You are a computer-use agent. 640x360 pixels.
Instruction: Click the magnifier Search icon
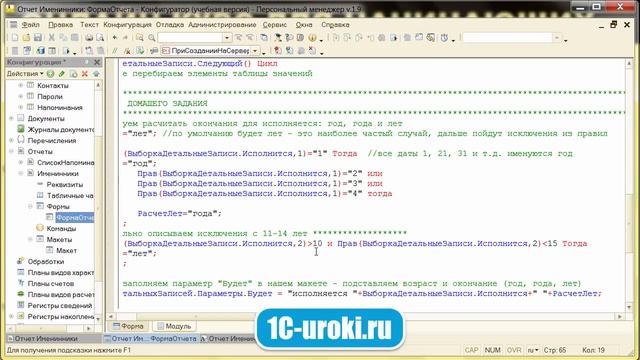point(152,38)
